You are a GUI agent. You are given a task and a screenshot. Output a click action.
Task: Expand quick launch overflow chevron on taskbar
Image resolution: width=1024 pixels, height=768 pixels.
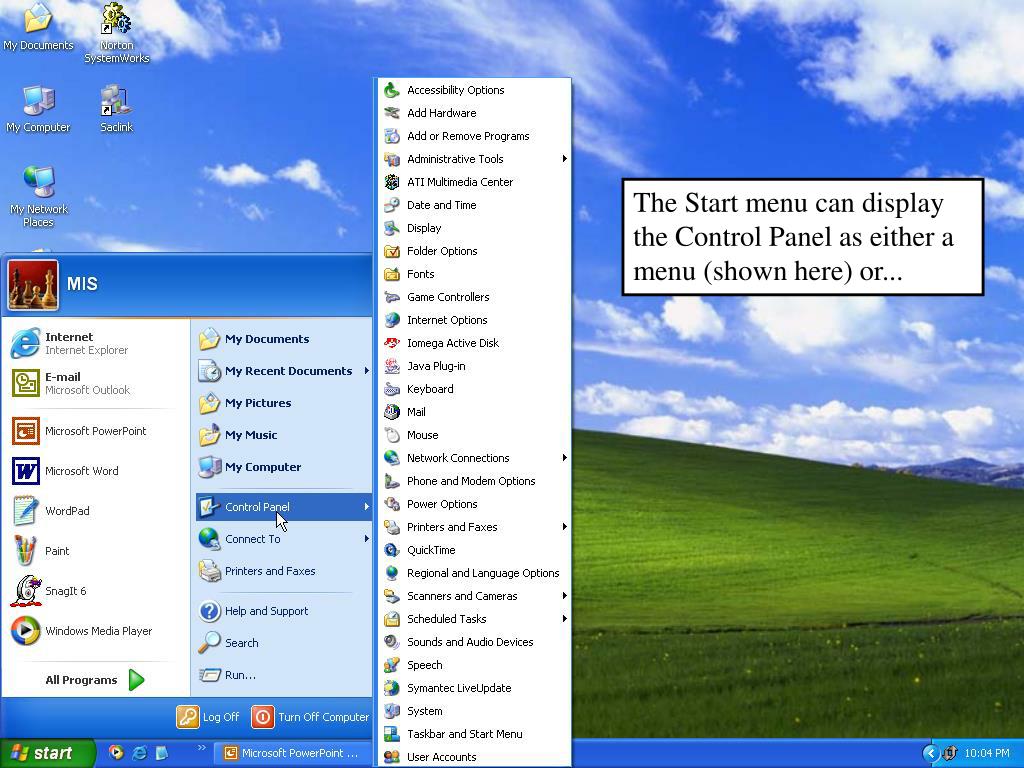[x=201, y=748]
